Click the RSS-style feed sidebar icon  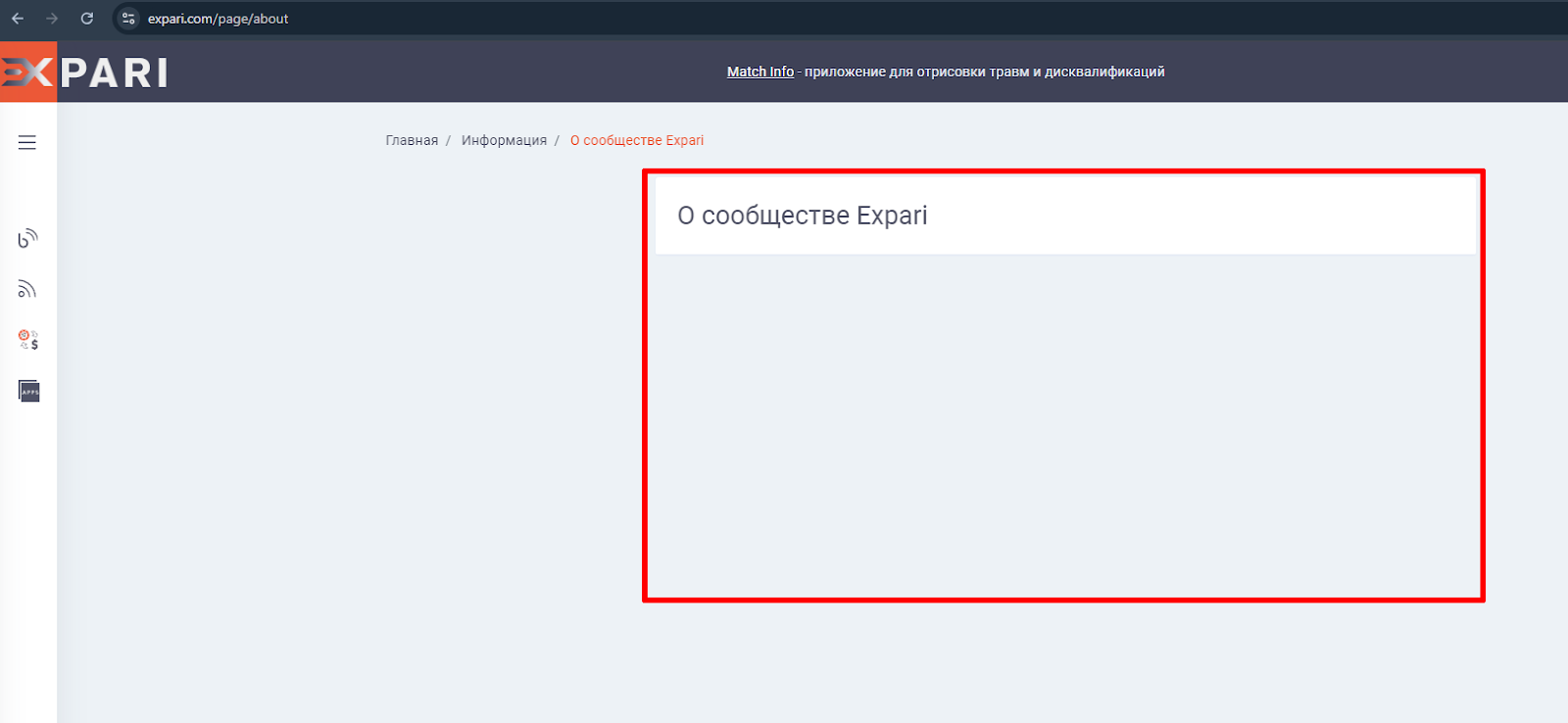click(27, 289)
